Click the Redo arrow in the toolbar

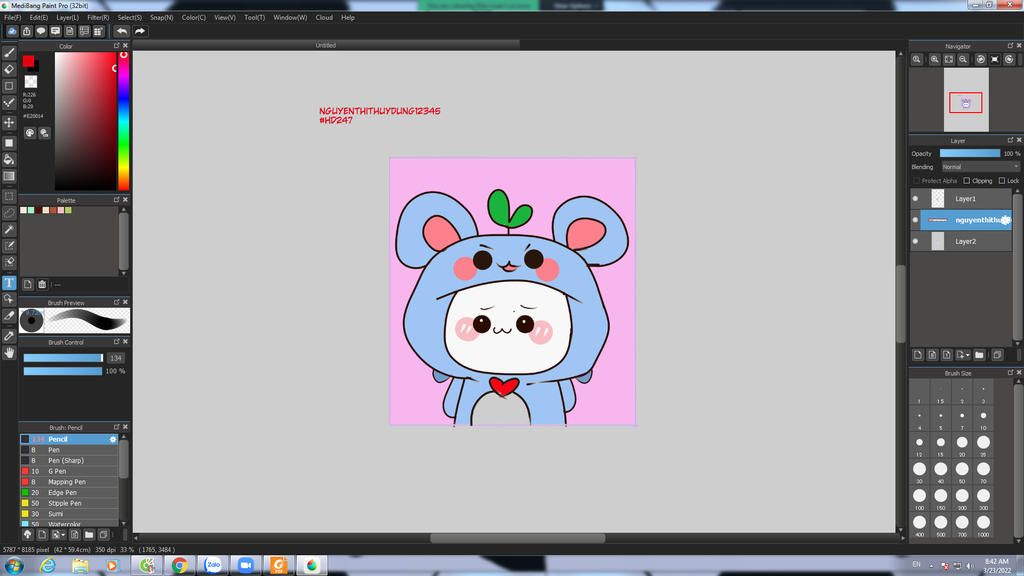click(x=140, y=31)
